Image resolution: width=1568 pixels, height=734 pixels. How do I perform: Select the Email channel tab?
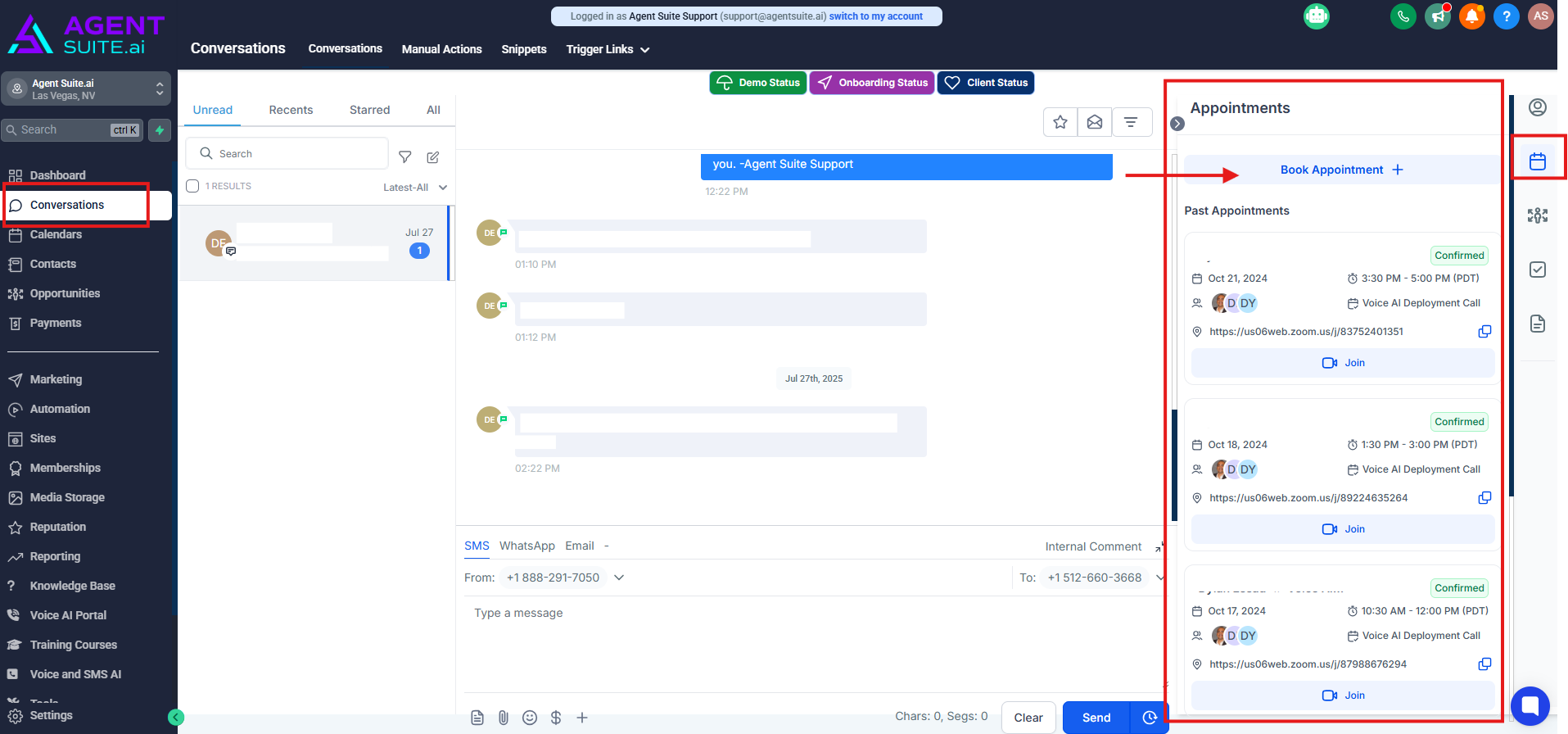pyautogui.click(x=580, y=546)
